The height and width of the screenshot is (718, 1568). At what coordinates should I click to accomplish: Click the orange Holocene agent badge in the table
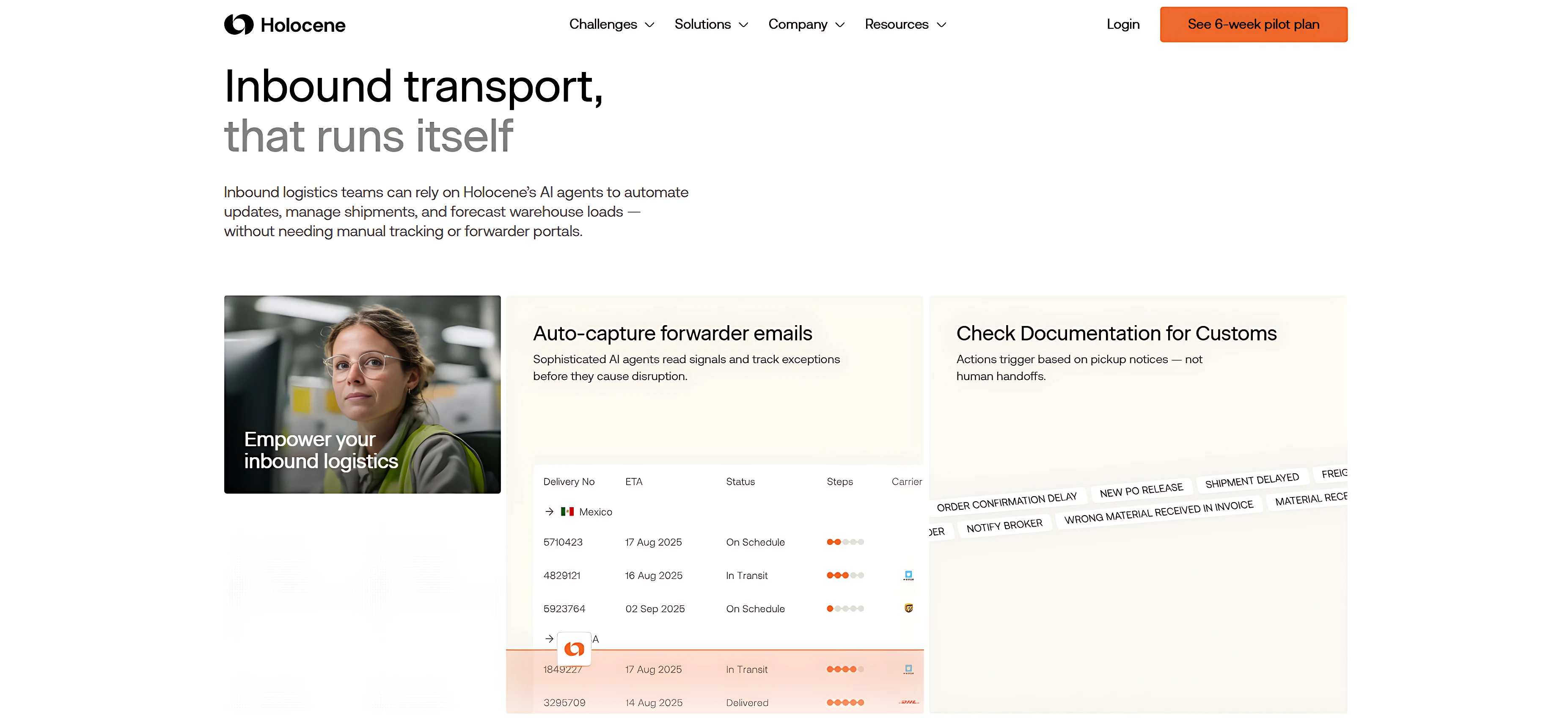point(573,649)
